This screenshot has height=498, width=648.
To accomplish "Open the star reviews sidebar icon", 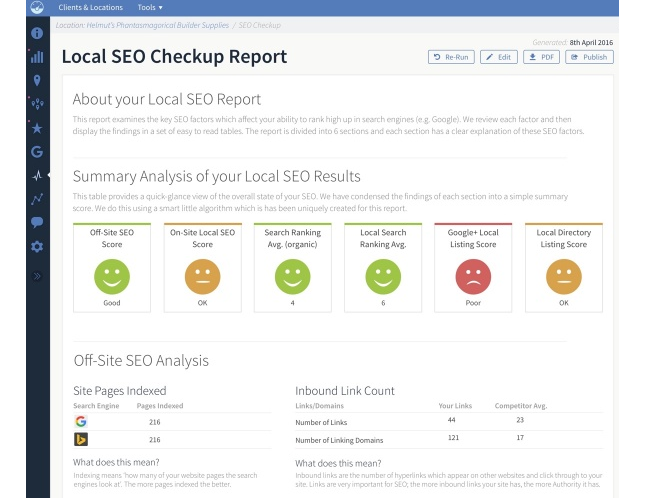I will point(37,128).
